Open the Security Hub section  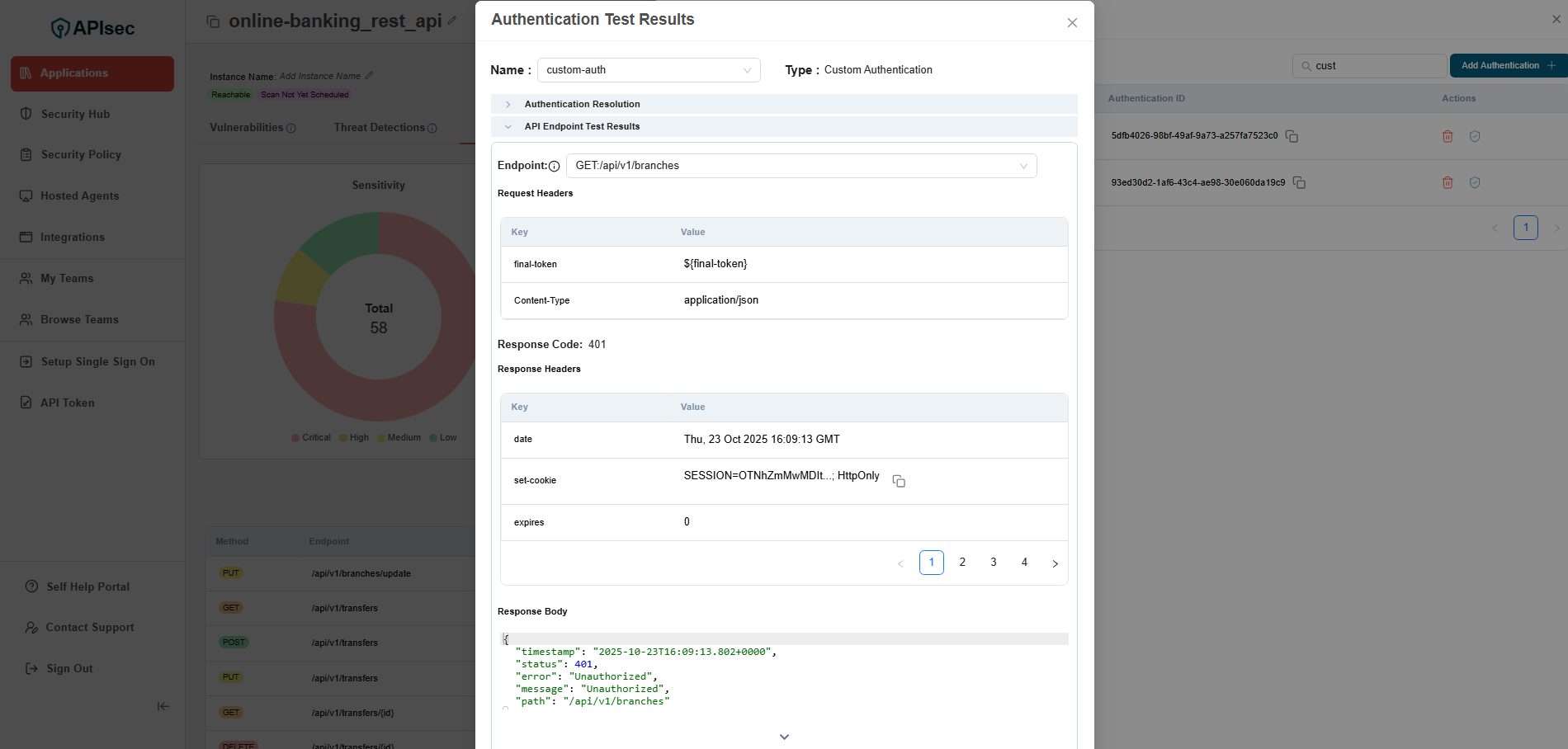75,114
